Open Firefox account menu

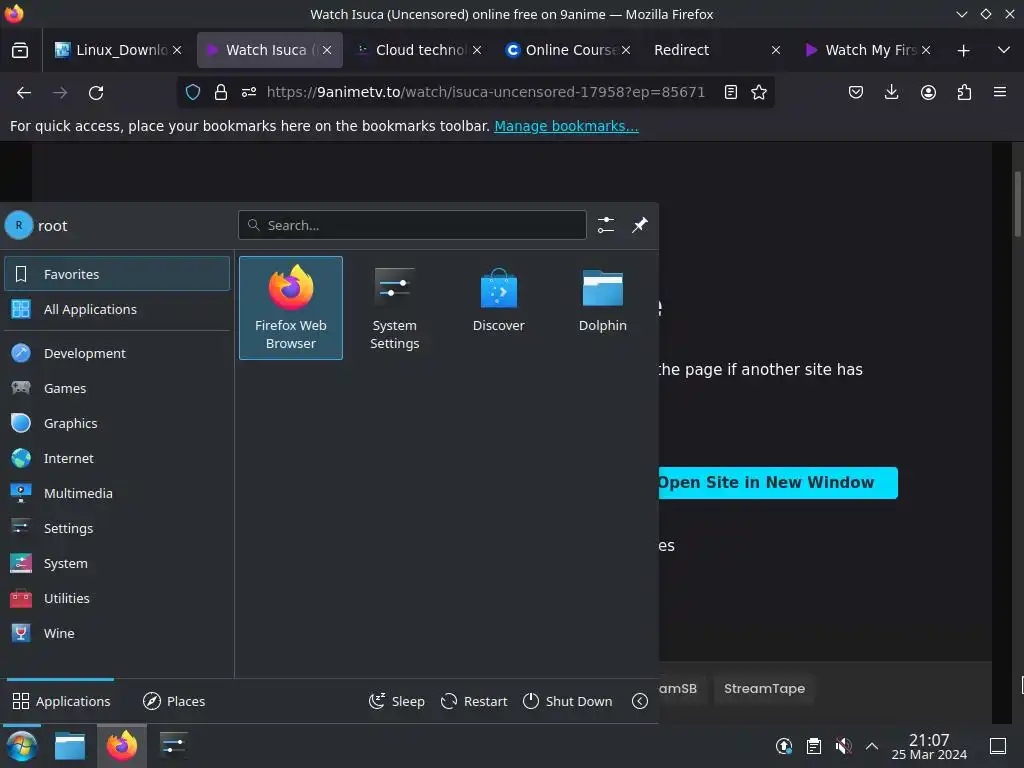(928, 92)
